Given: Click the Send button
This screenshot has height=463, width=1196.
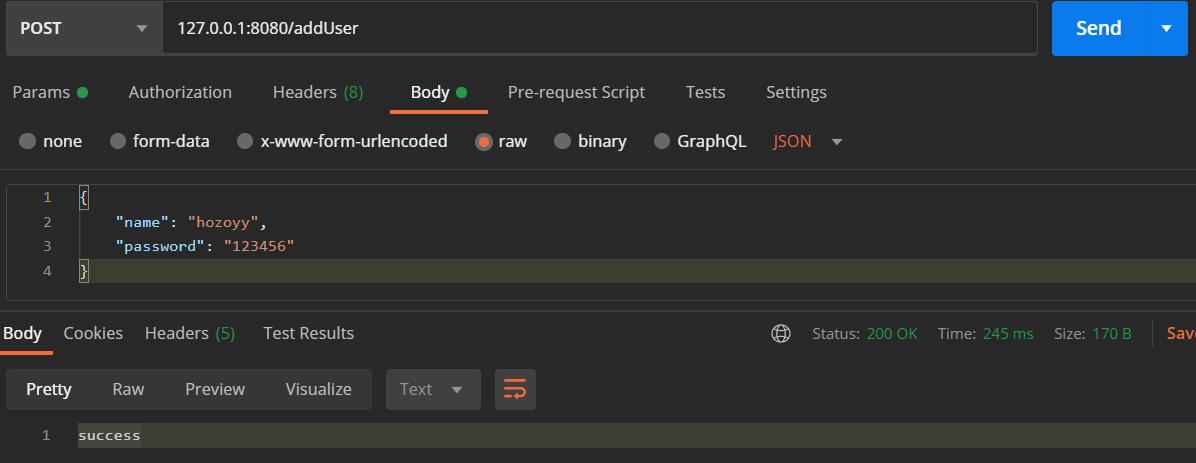Looking at the screenshot, I should pos(1098,28).
